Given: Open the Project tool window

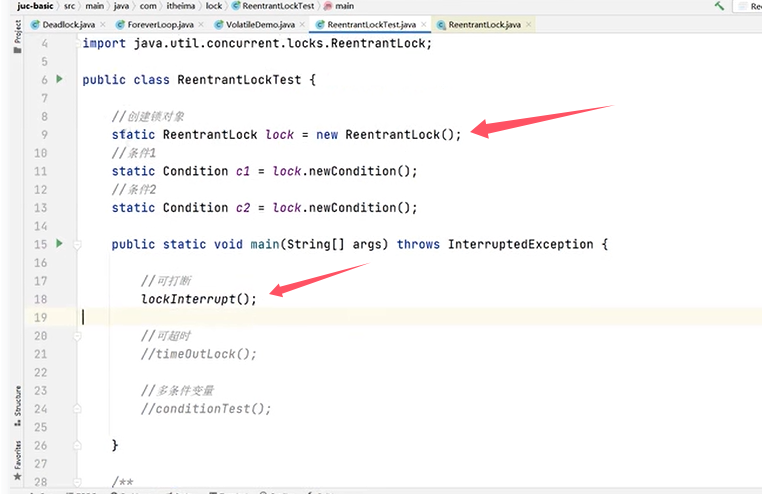Looking at the screenshot, I should coord(17,37).
